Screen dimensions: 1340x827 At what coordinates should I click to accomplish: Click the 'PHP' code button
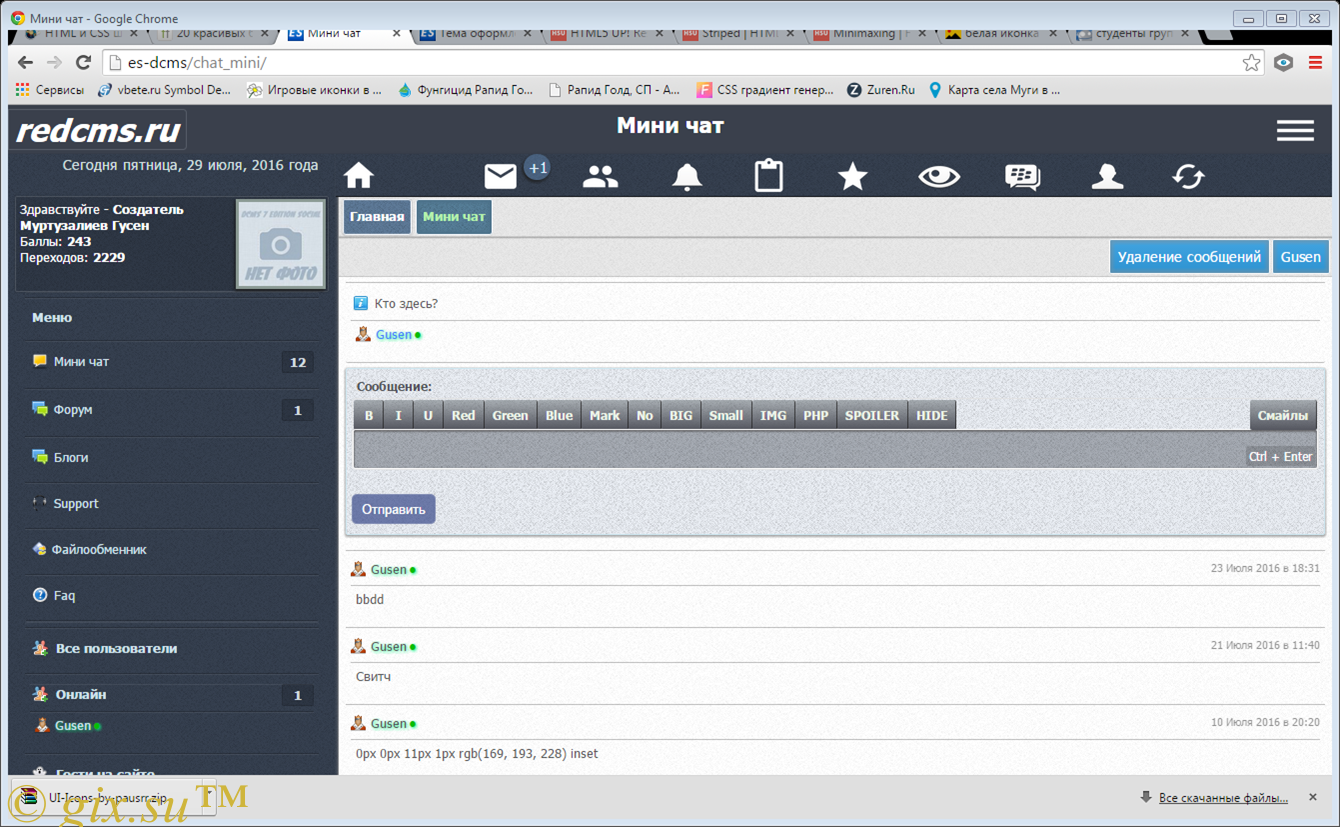coord(816,415)
